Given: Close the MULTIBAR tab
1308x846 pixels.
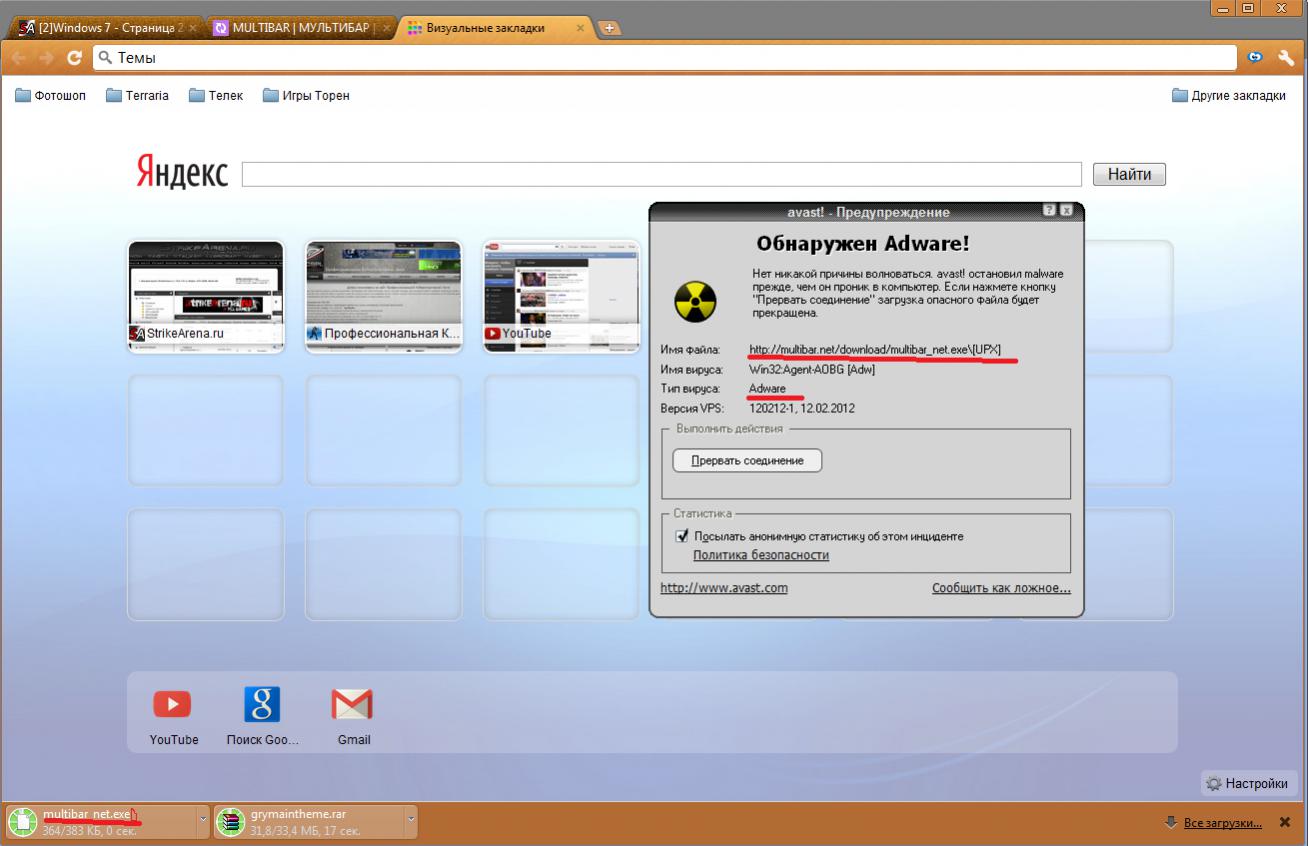Looking at the screenshot, I should pos(388,28).
